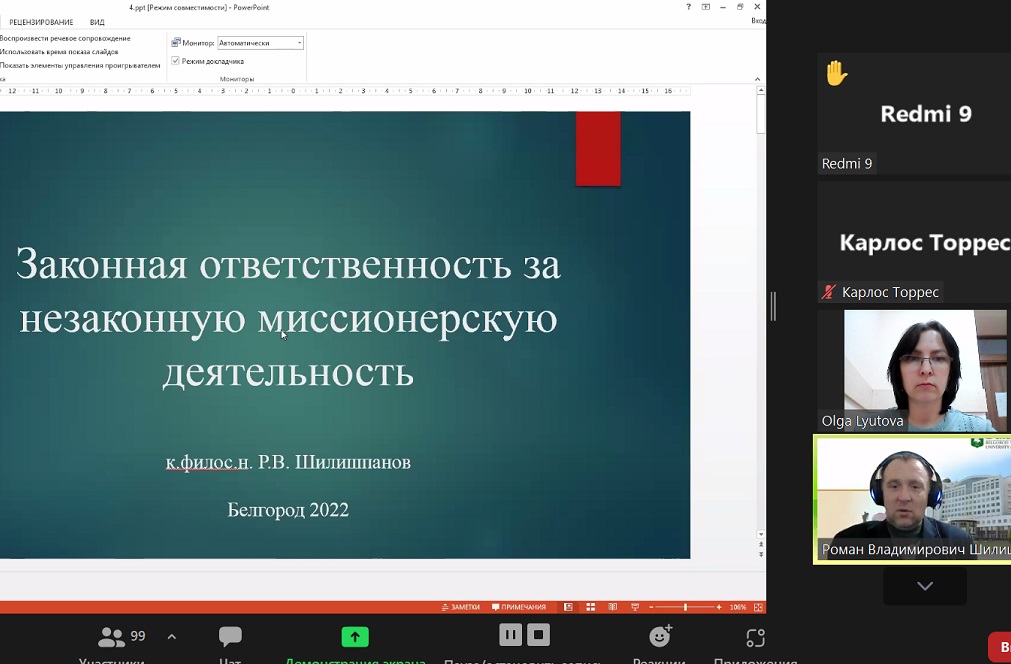
Task: Open the Reactions smiley icon
Action: (x=660, y=636)
